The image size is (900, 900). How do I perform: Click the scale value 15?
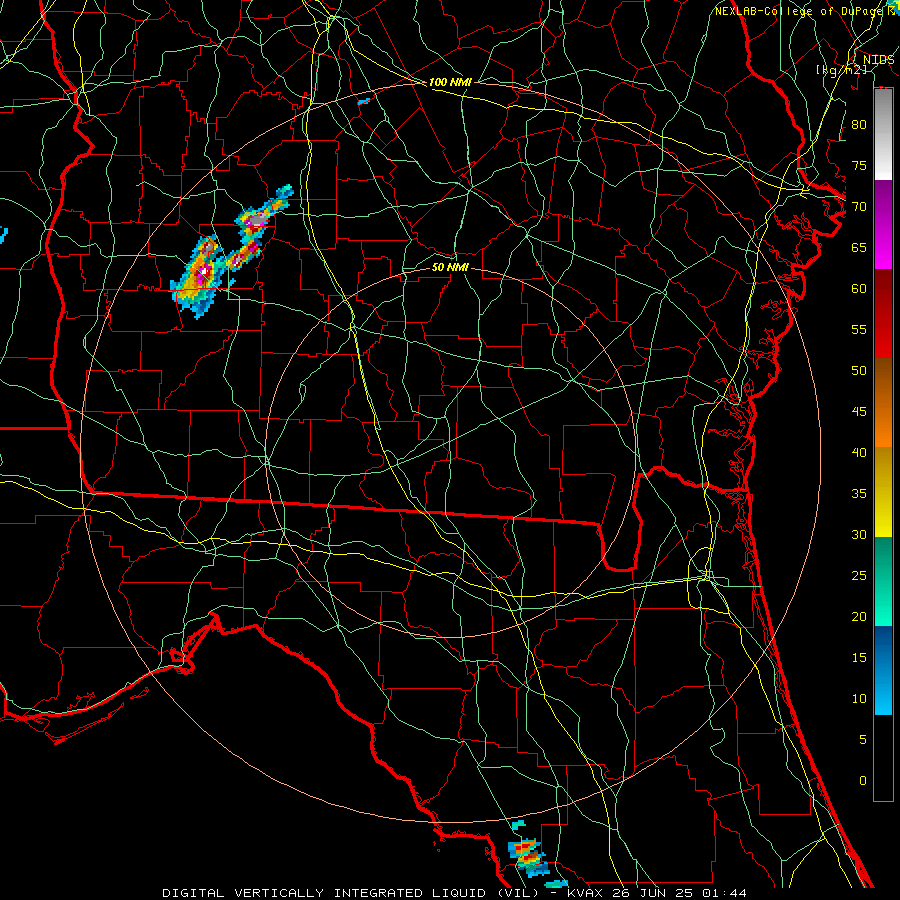[859, 658]
